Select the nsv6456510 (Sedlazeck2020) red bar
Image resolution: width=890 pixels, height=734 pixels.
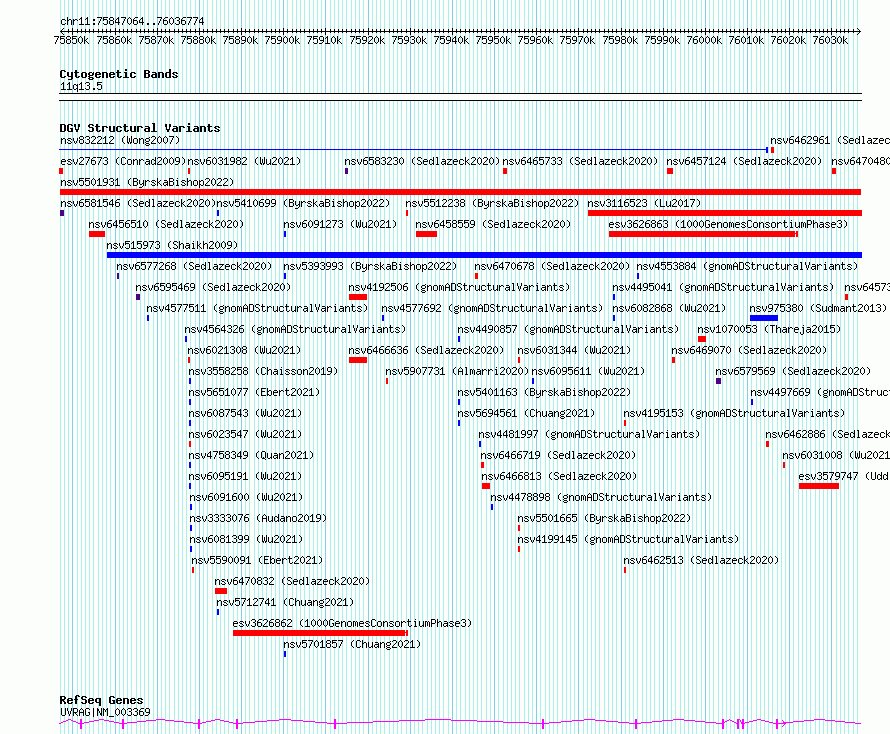point(96,234)
